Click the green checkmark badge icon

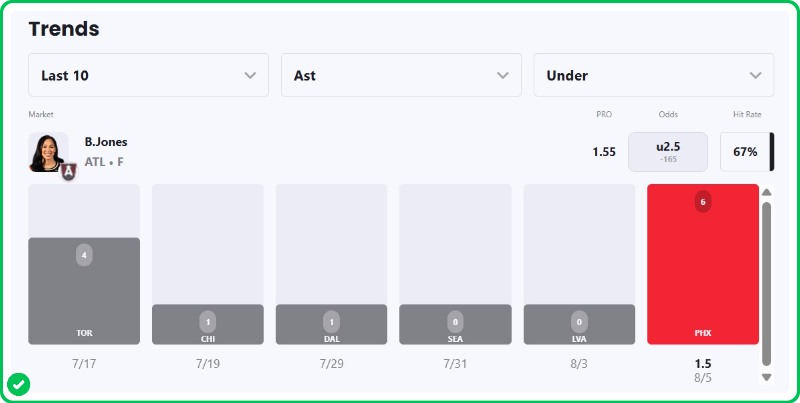pos(19,385)
